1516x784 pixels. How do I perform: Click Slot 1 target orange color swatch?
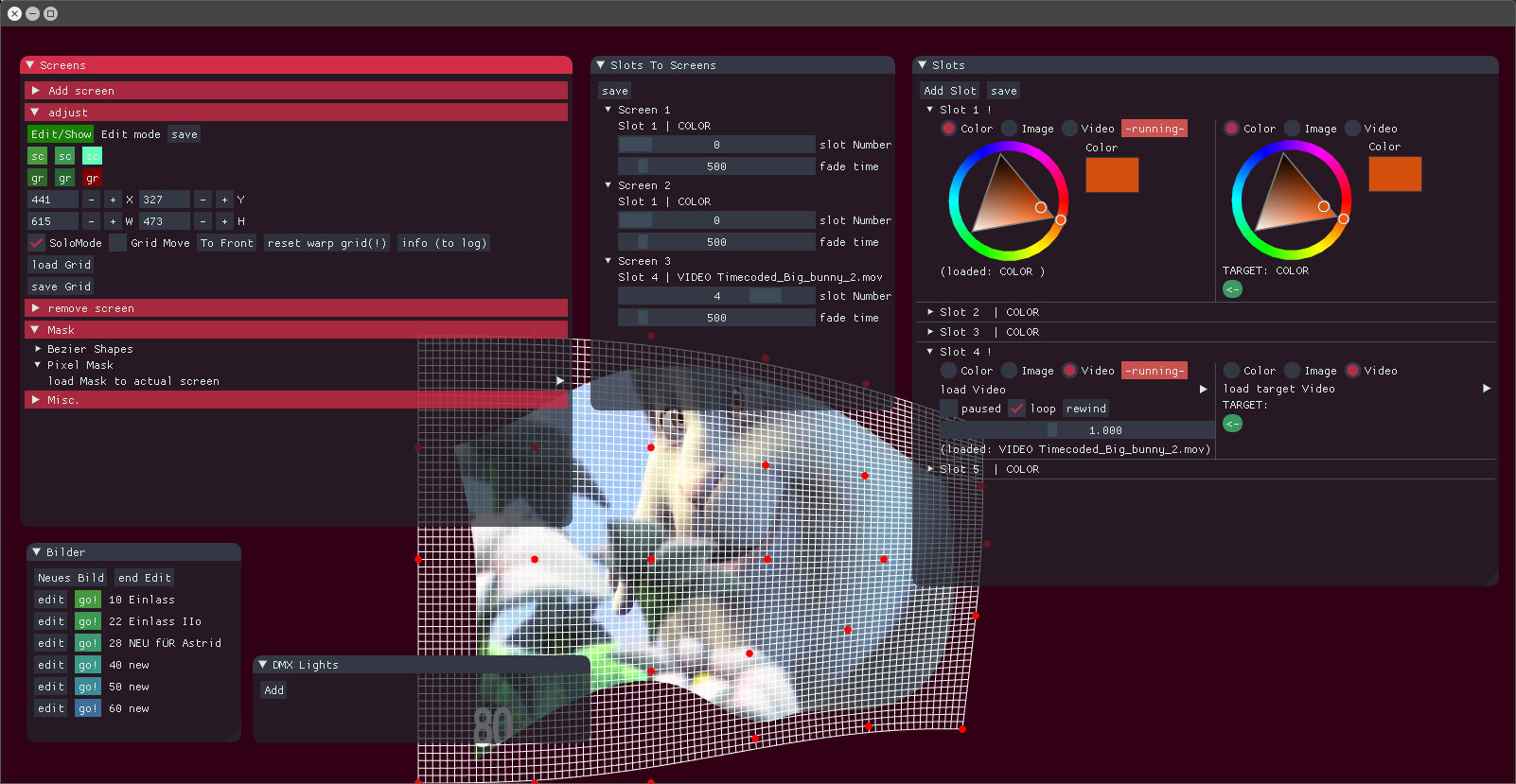click(x=1395, y=174)
